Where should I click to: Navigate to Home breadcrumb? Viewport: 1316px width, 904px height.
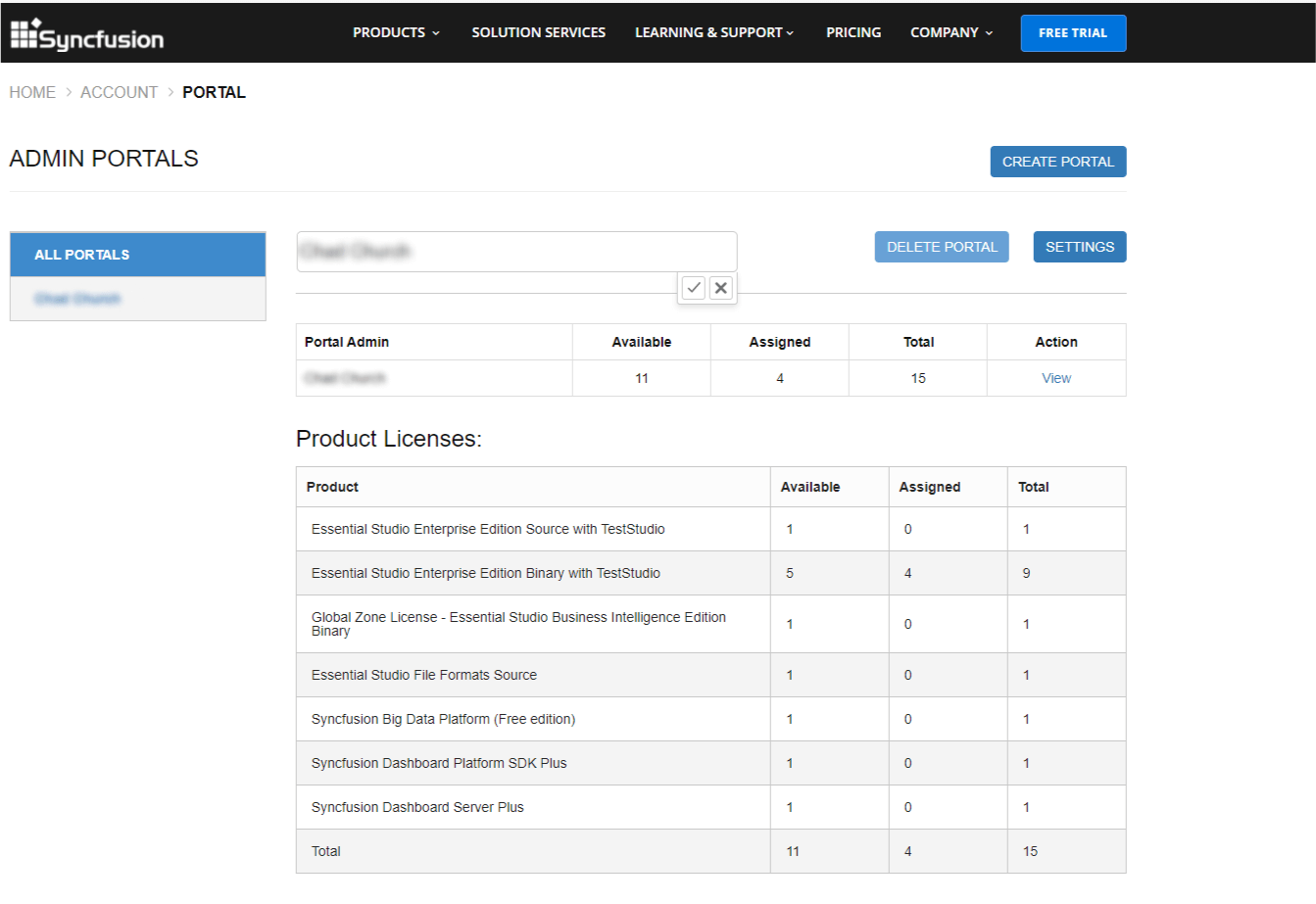point(32,92)
